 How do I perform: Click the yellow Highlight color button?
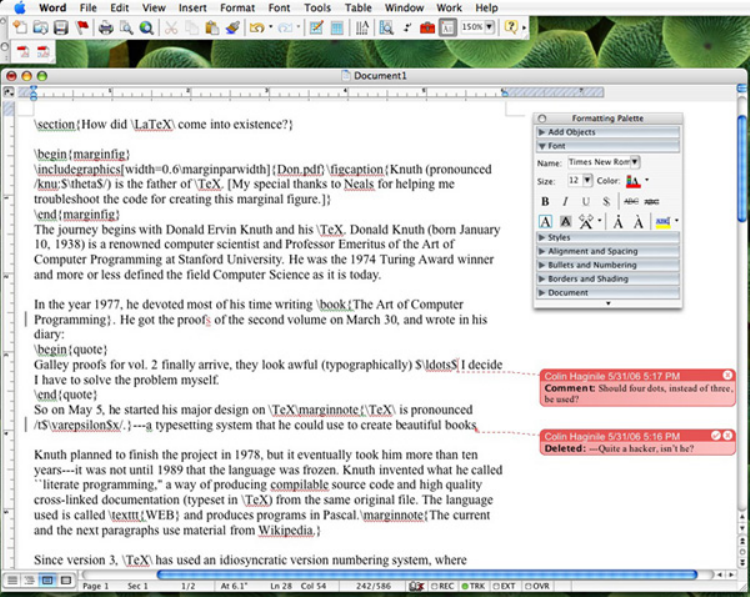pos(663,221)
